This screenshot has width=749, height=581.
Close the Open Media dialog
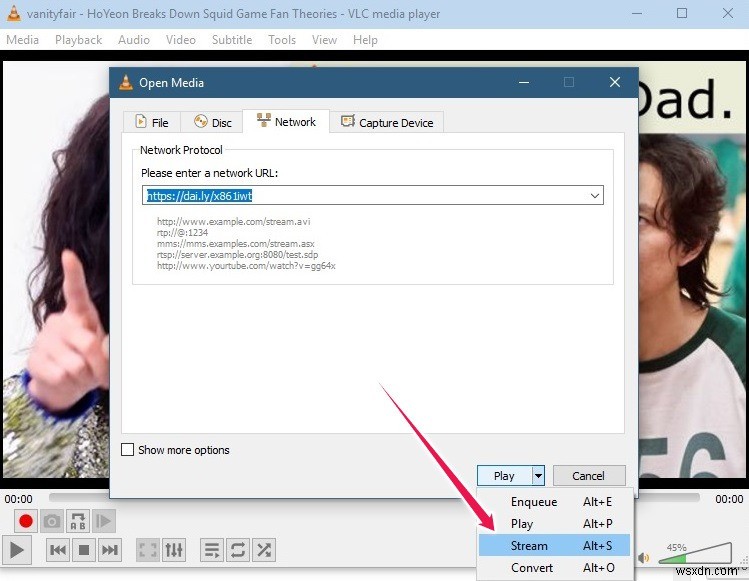[x=615, y=82]
